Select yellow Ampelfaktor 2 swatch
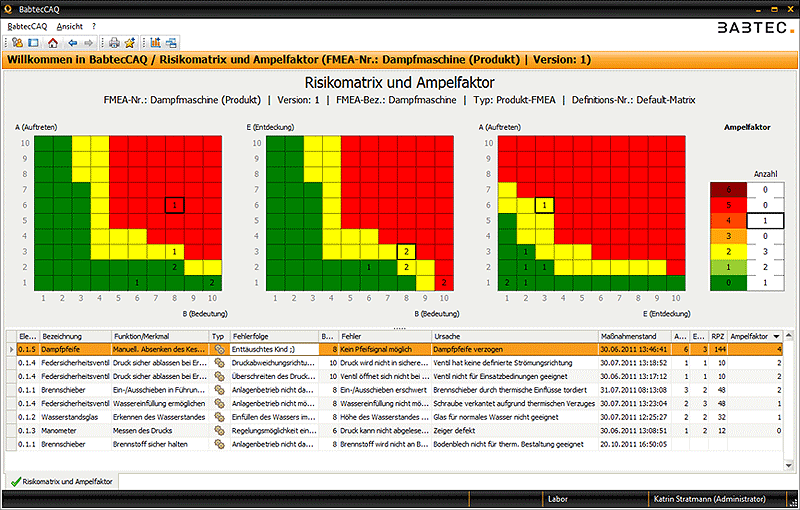Image resolution: width=800 pixels, height=510 pixels. 729,251
